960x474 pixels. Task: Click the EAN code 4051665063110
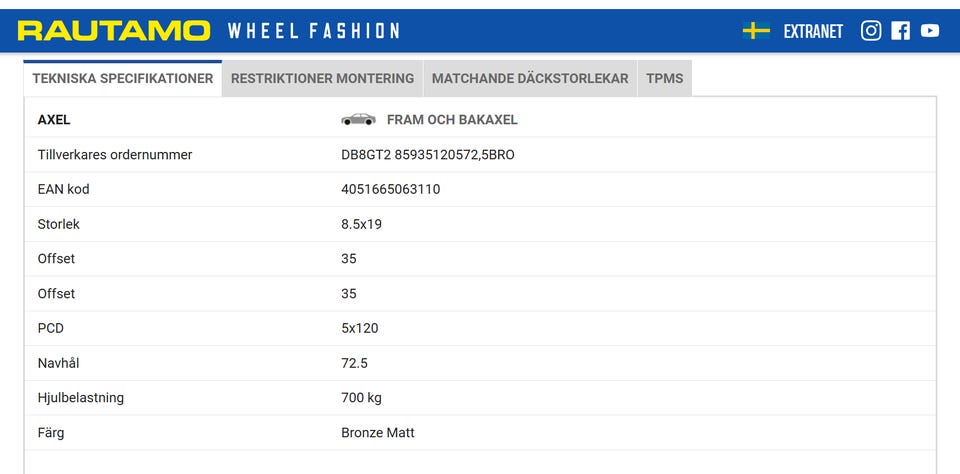(x=390, y=189)
